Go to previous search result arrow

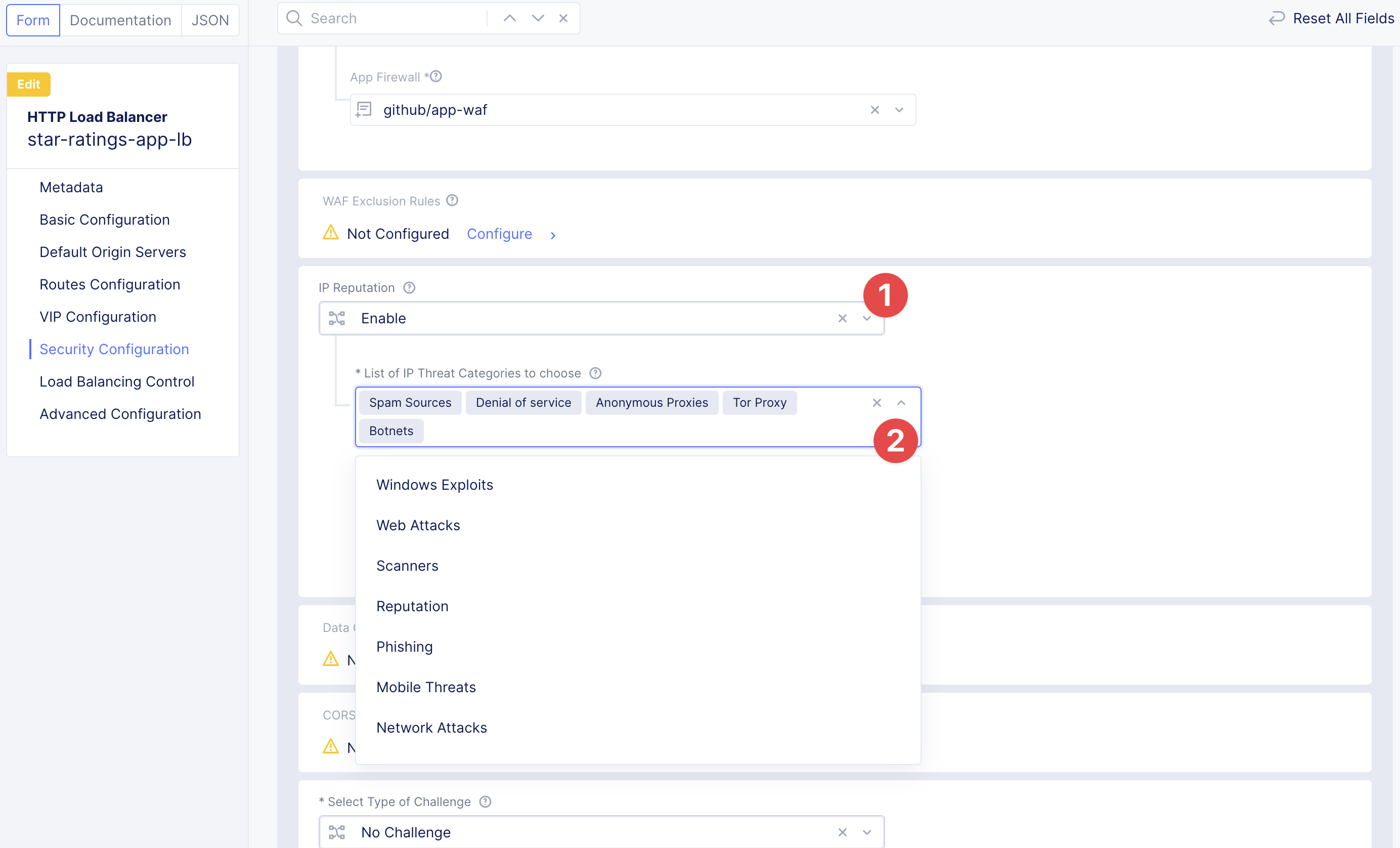[510, 18]
